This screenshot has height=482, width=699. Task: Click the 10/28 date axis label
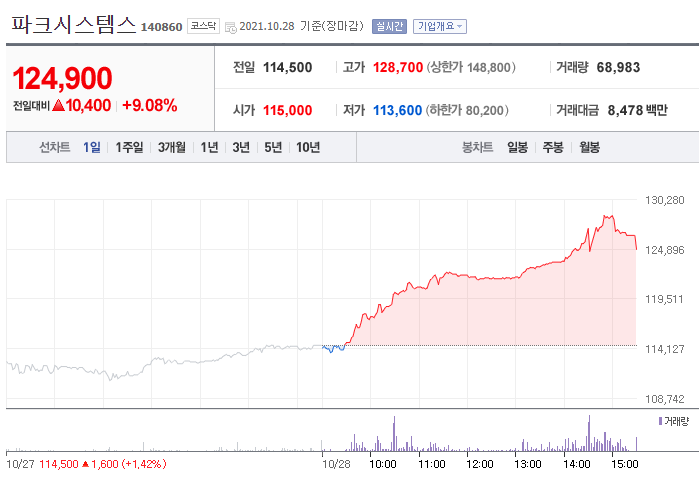click(336, 465)
